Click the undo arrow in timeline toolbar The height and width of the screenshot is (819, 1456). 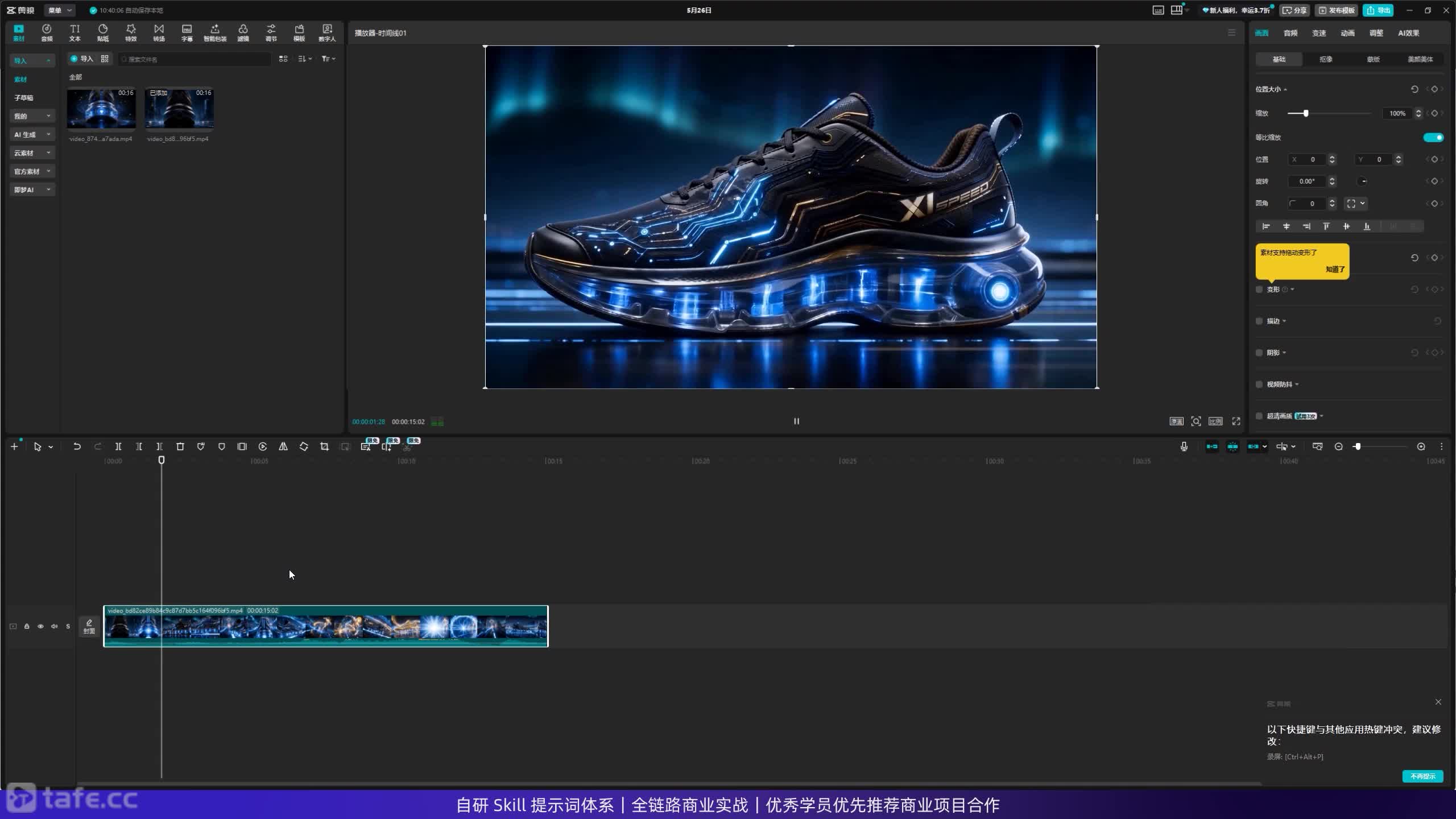77,446
